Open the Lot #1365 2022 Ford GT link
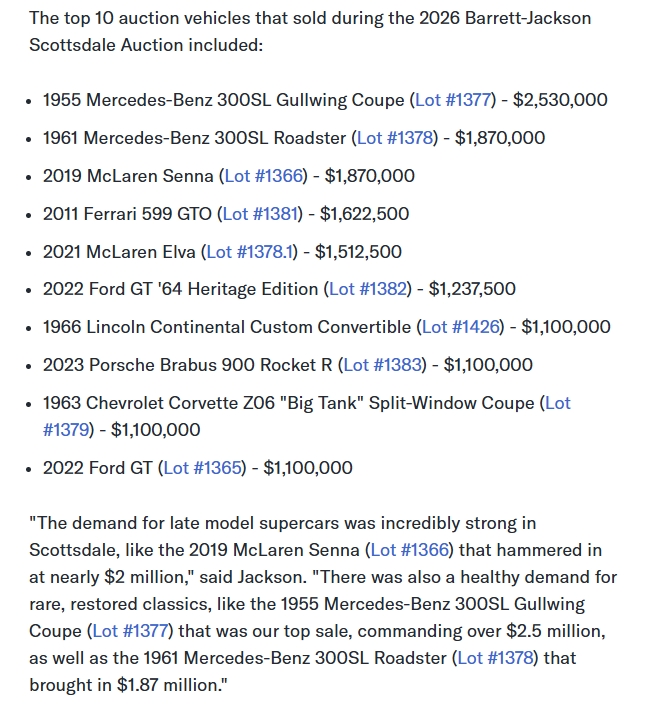Viewport: 669px width, 706px height. (x=204, y=468)
